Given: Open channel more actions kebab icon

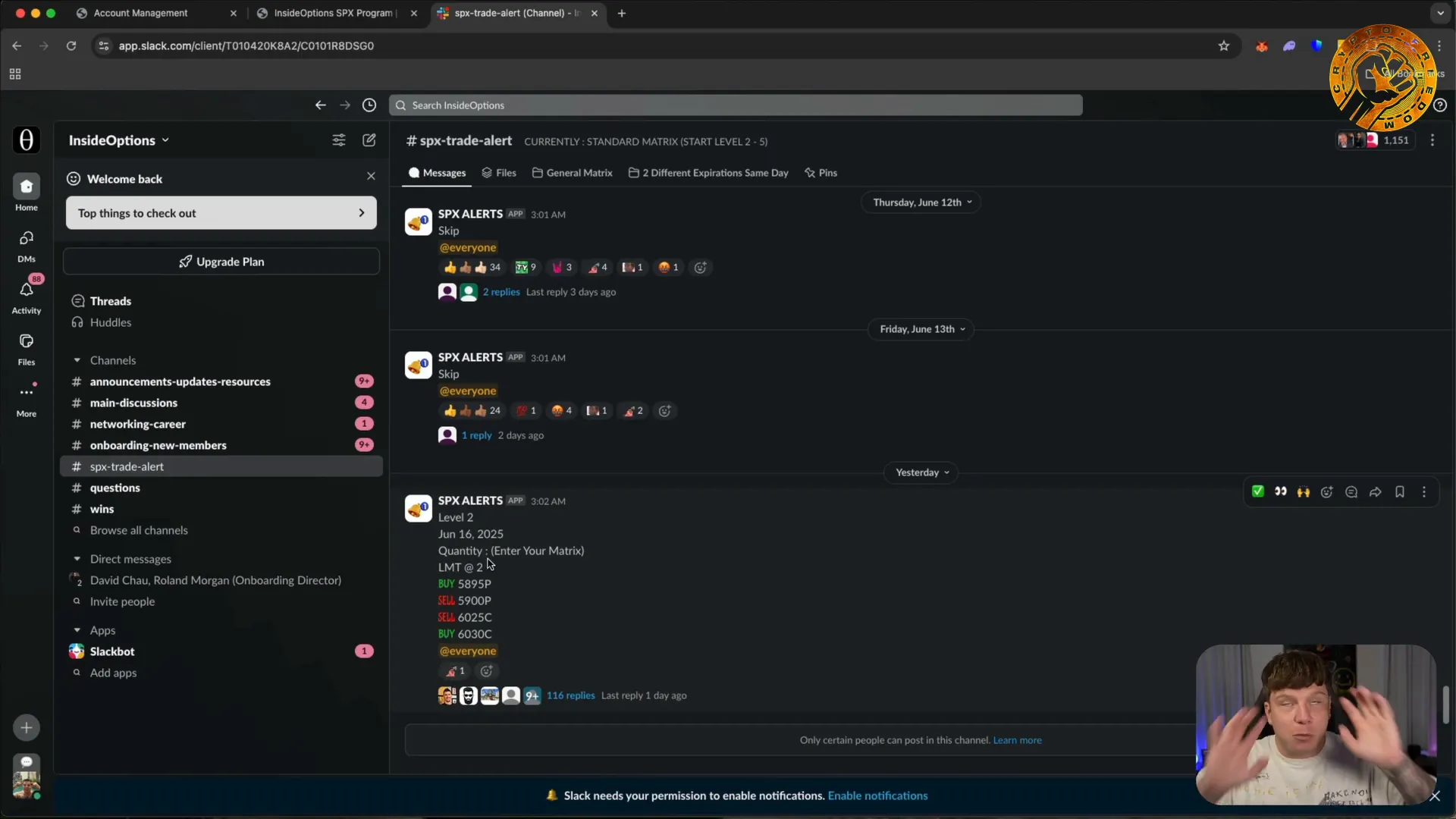Looking at the screenshot, I should [1432, 140].
